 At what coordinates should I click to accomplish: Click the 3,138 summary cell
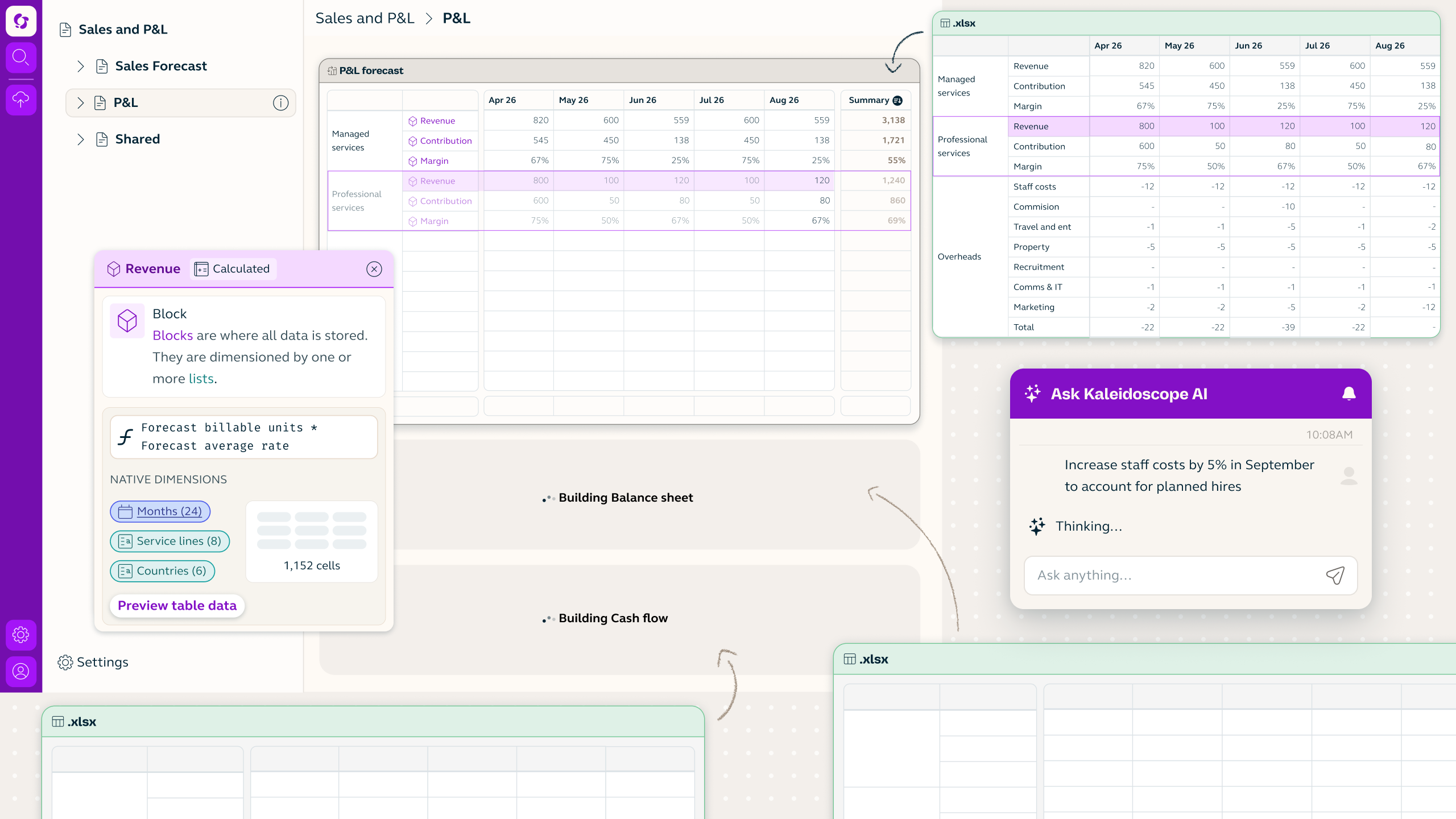875,121
